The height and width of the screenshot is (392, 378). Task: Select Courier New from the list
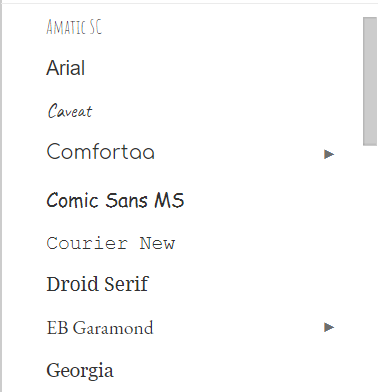pyautogui.click(x=111, y=243)
